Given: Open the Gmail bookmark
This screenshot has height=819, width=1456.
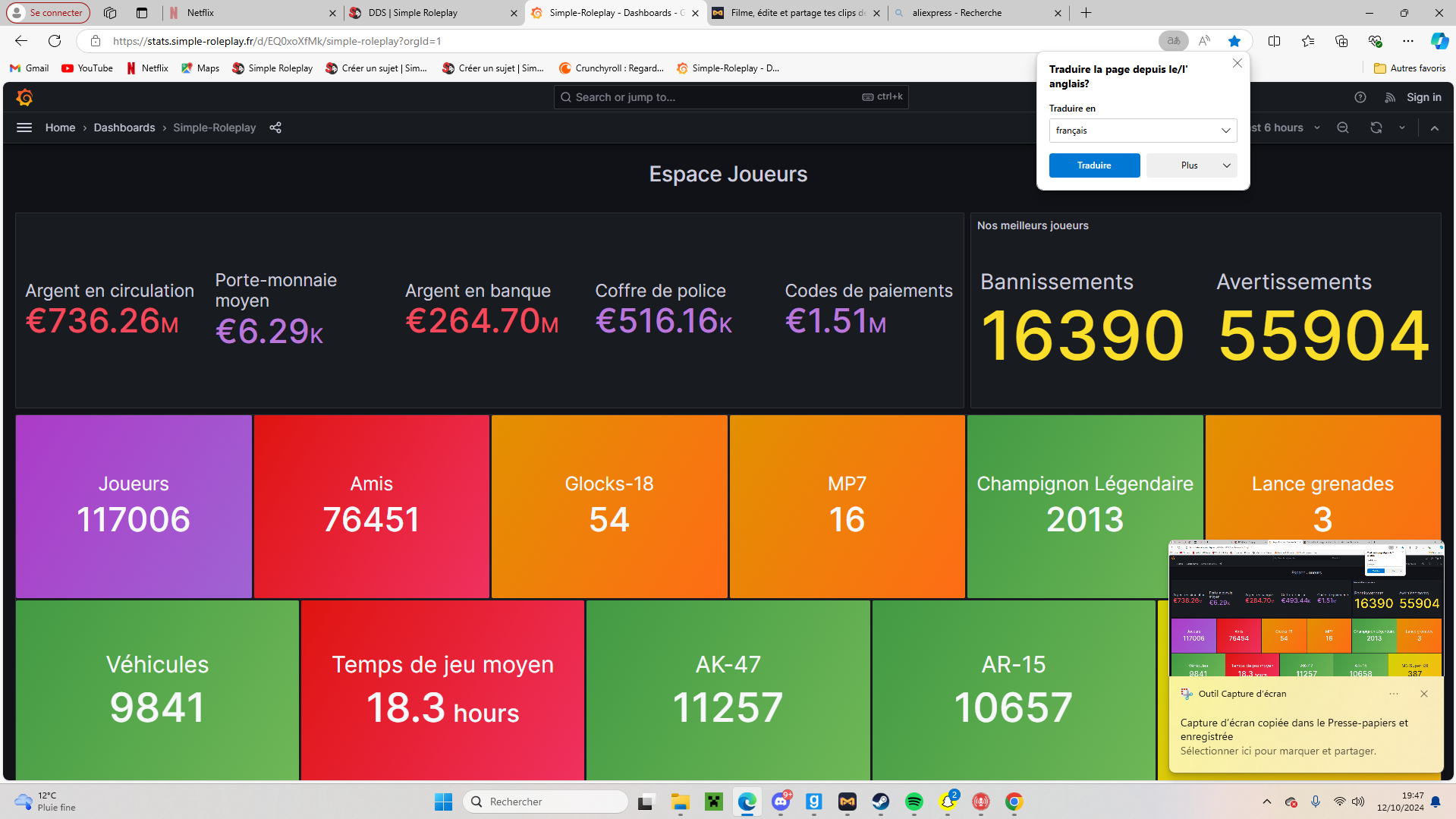Looking at the screenshot, I should tap(29, 68).
